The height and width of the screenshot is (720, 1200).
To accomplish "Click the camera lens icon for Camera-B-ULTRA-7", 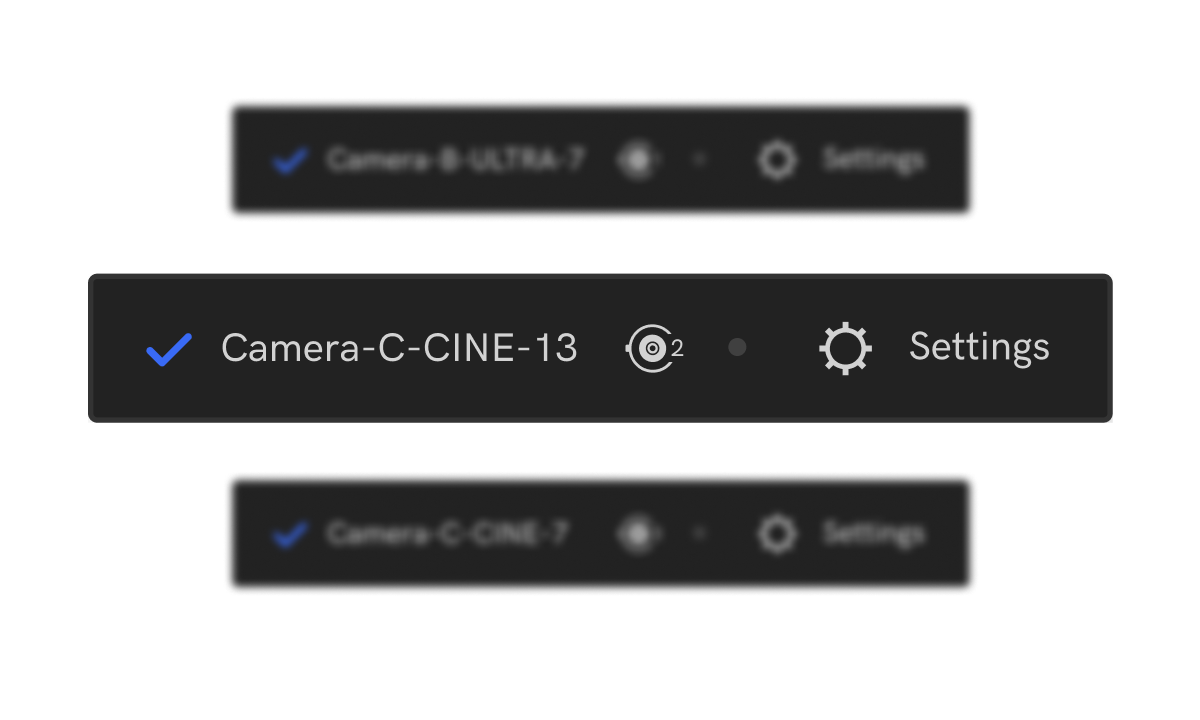I will pos(637,160).
